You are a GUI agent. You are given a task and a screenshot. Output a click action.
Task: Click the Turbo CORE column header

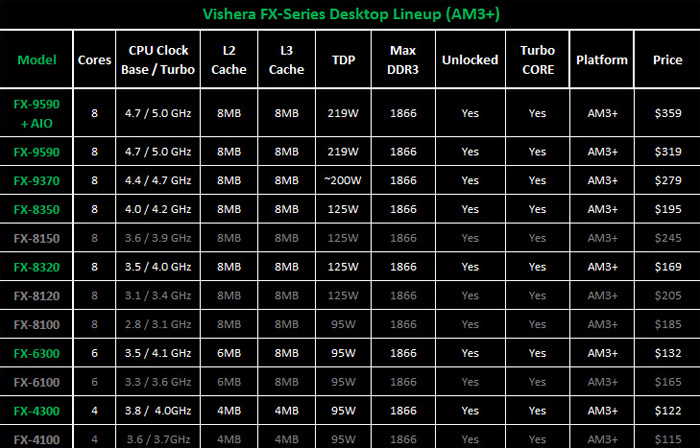[x=538, y=60]
